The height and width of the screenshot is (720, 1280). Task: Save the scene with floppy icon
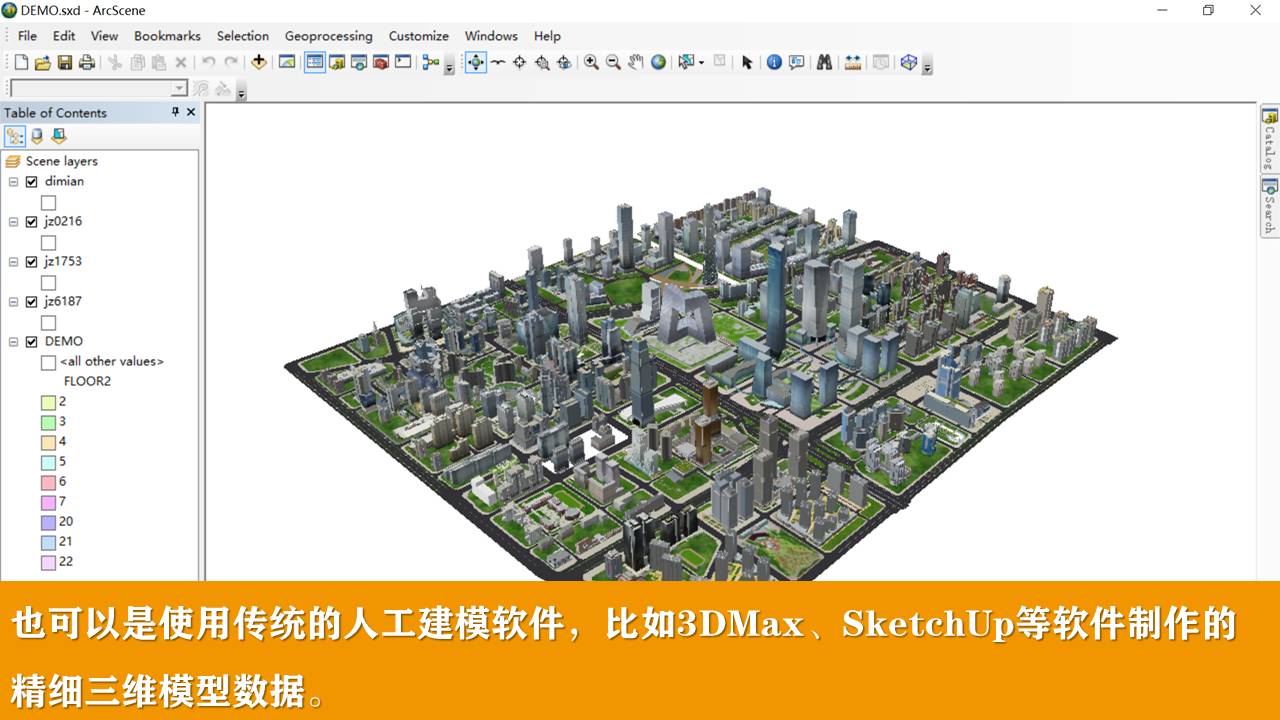point(64,62)
